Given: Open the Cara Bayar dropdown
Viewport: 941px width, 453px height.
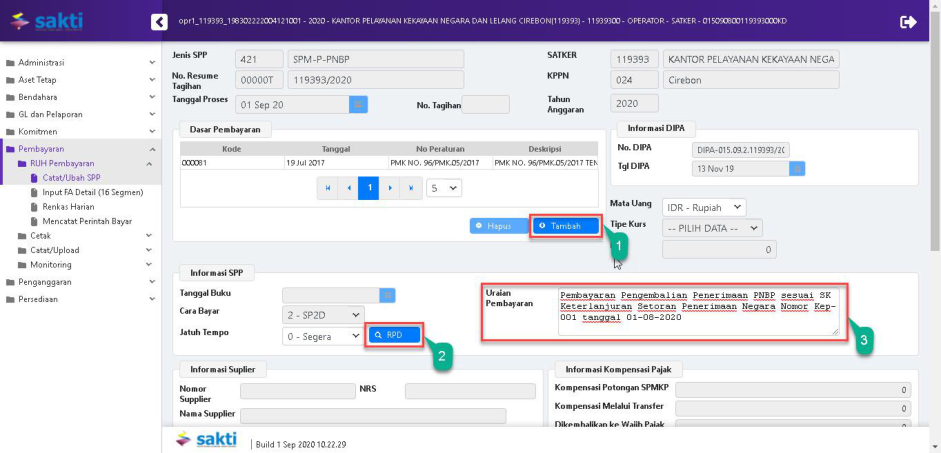Looking at the screenshot, I should (323, 315).
